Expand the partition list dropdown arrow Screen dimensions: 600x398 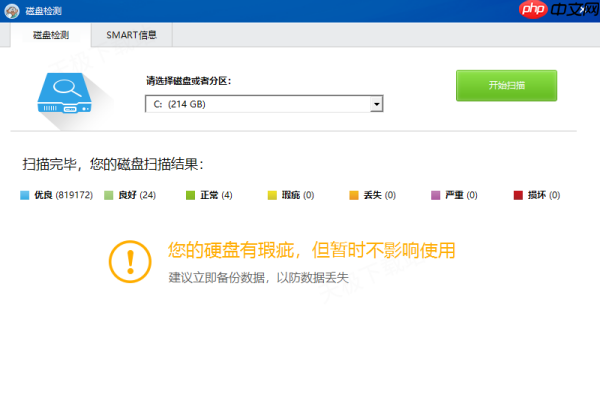click(x=377, y=104)
